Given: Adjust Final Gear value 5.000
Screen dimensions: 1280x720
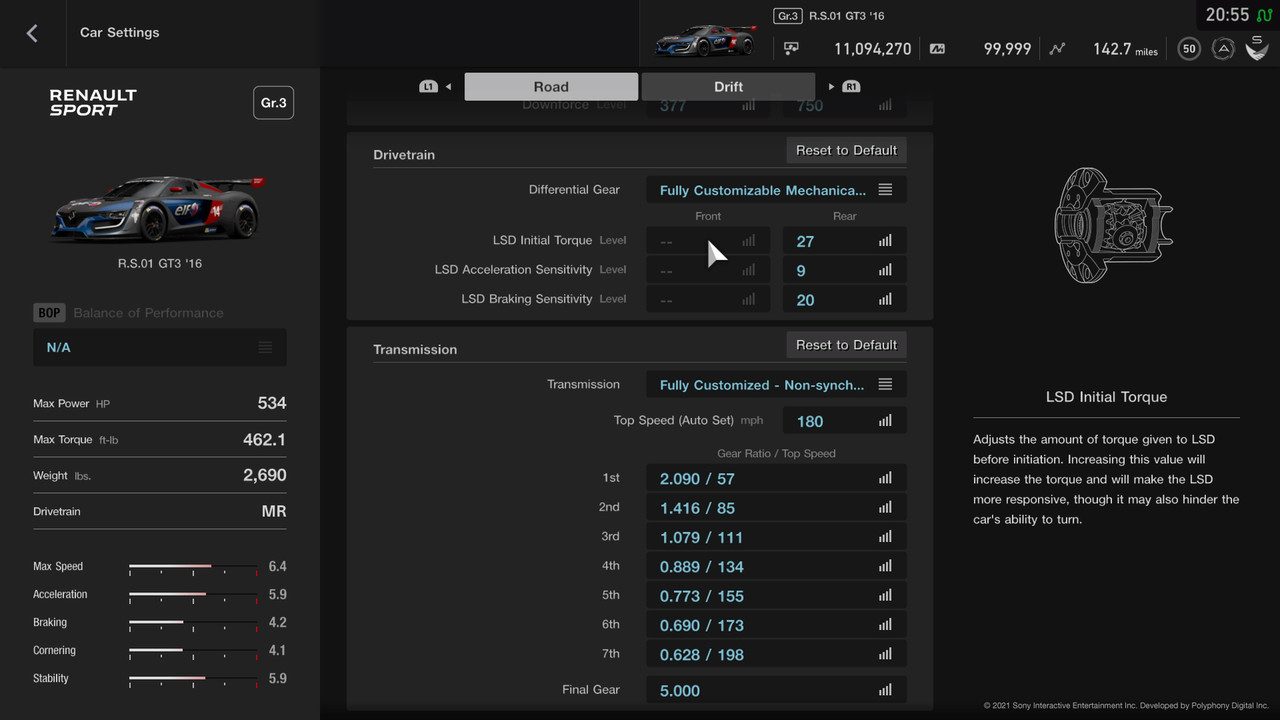Looking at the screenshot, I should tap(776, 690).
